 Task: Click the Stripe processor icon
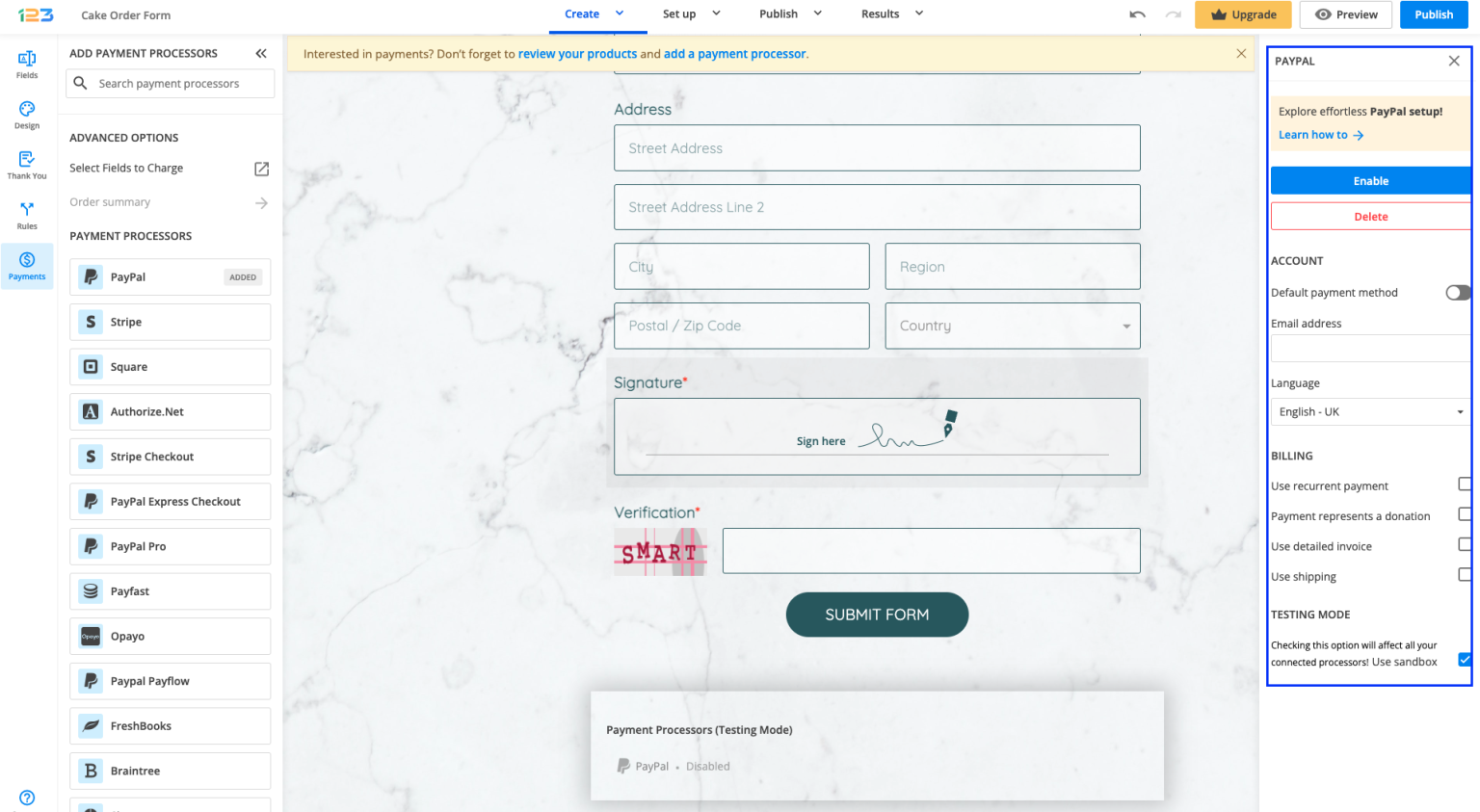[91, 322]
